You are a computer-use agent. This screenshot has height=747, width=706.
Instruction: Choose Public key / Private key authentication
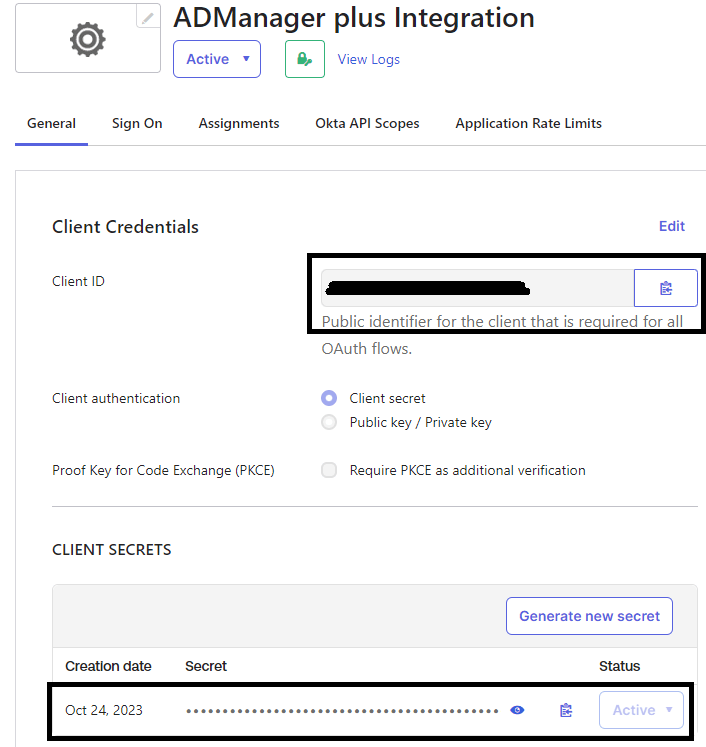click(329, 422)
